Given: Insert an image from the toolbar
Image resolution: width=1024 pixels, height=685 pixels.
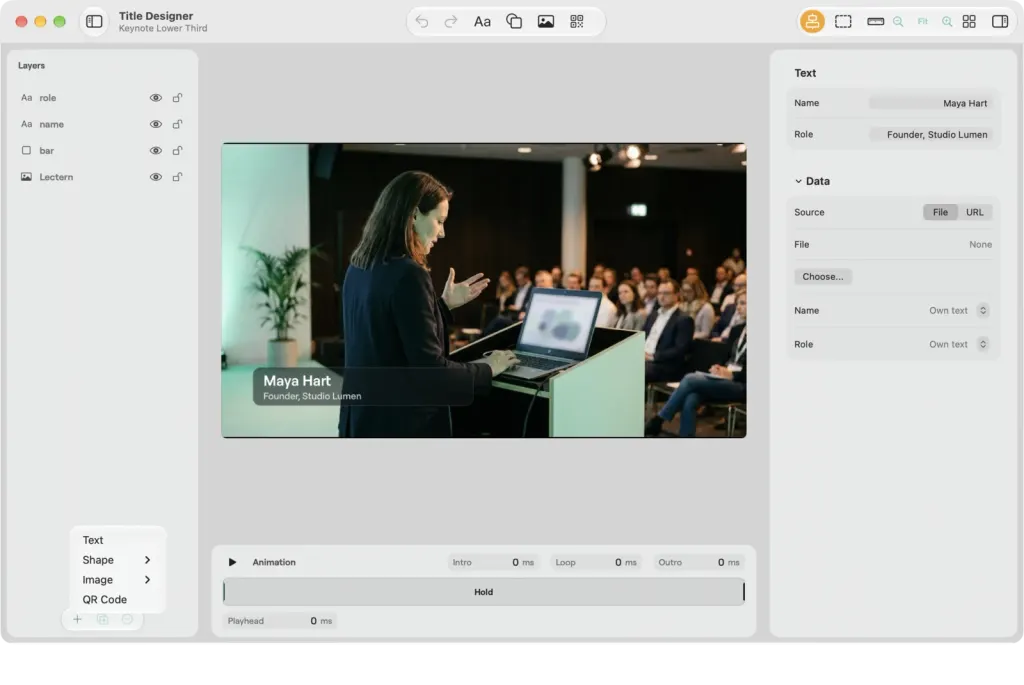Looking at the screenshot, I should pyautogui.click(x=546, y=22).
